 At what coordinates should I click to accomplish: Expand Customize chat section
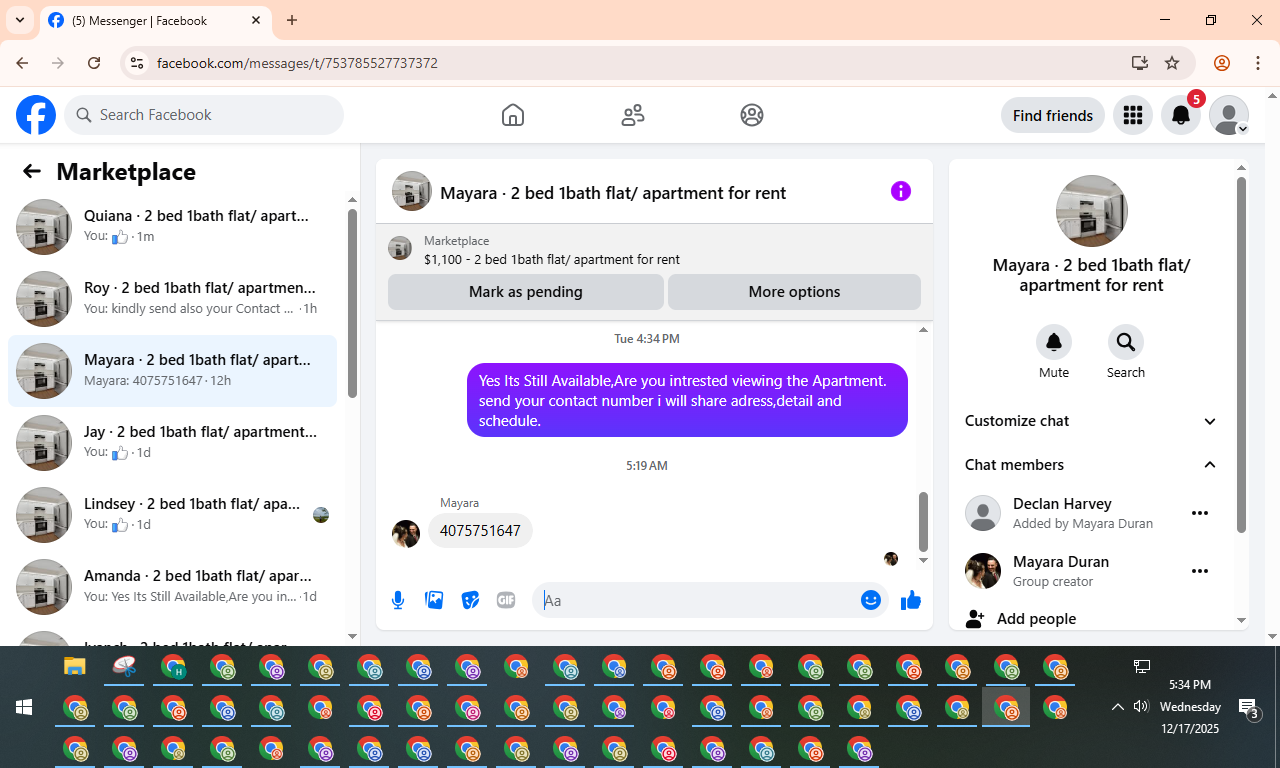(1091, 421)
